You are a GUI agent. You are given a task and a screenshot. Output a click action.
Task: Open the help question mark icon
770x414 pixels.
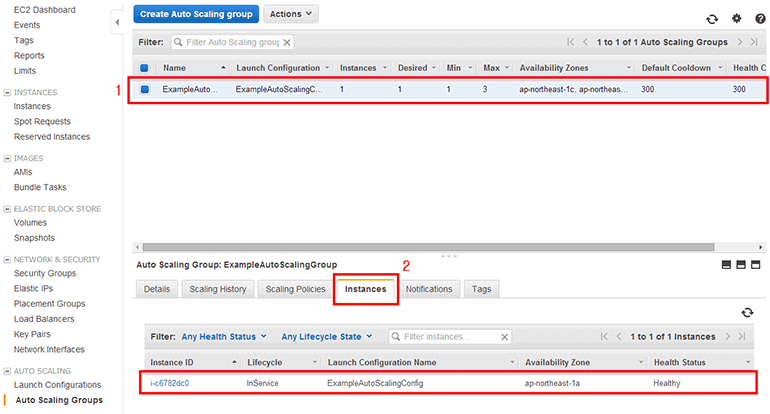(760, 19)
